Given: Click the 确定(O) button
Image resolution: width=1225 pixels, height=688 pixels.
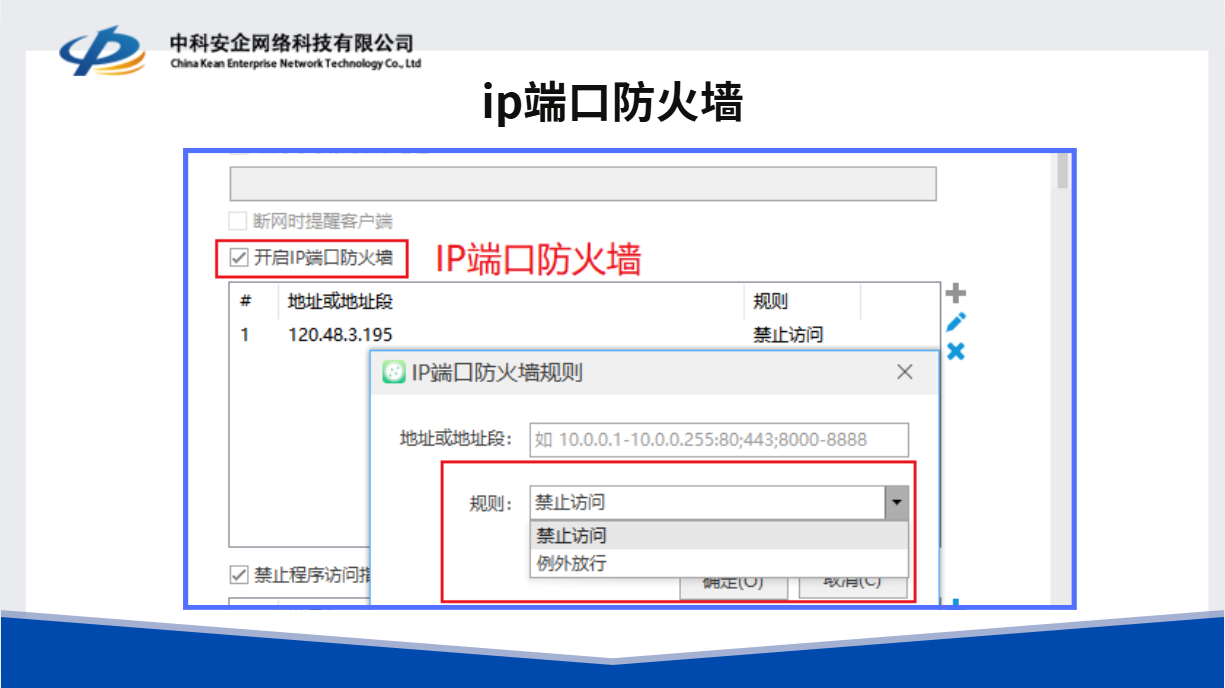Looking at the screenshot, I should pyautogui.click(x=733, y=584).
